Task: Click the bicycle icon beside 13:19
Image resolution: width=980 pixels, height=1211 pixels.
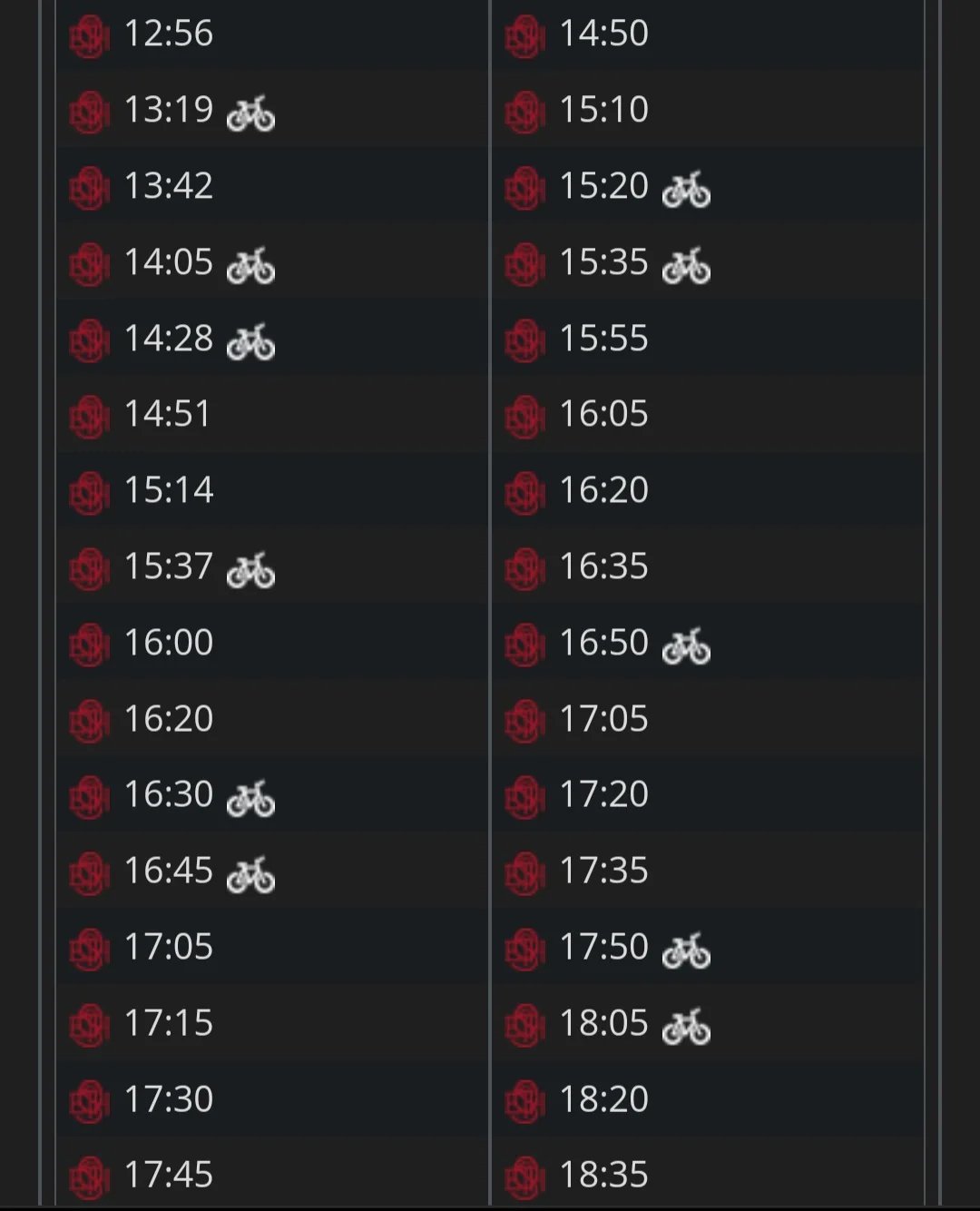Action: 250,113
